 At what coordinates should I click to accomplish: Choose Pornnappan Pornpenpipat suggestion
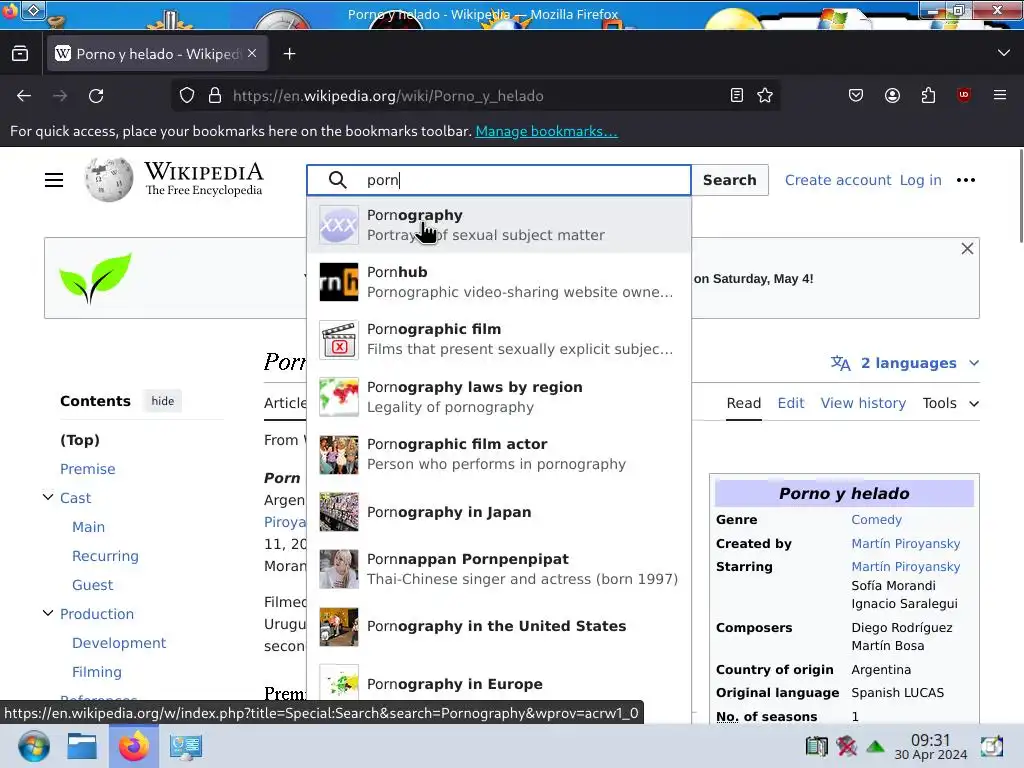point(499,569)
